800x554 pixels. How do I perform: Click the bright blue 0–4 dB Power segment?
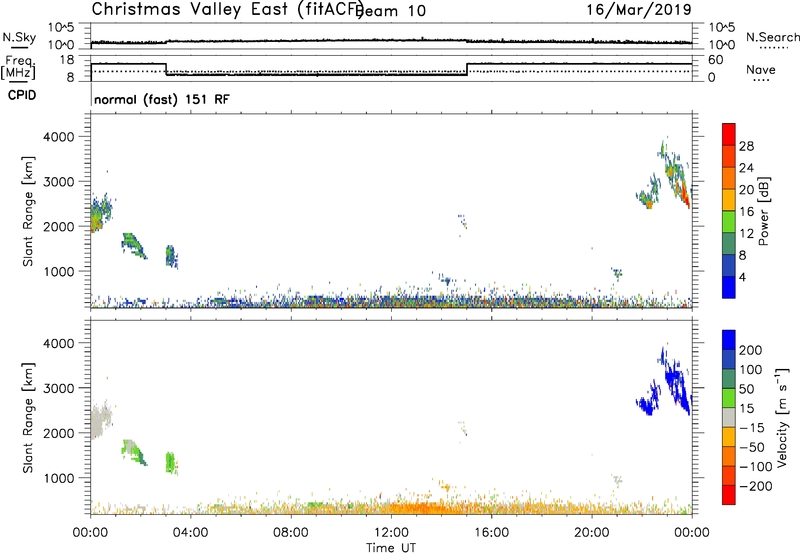tap(729, 287)
